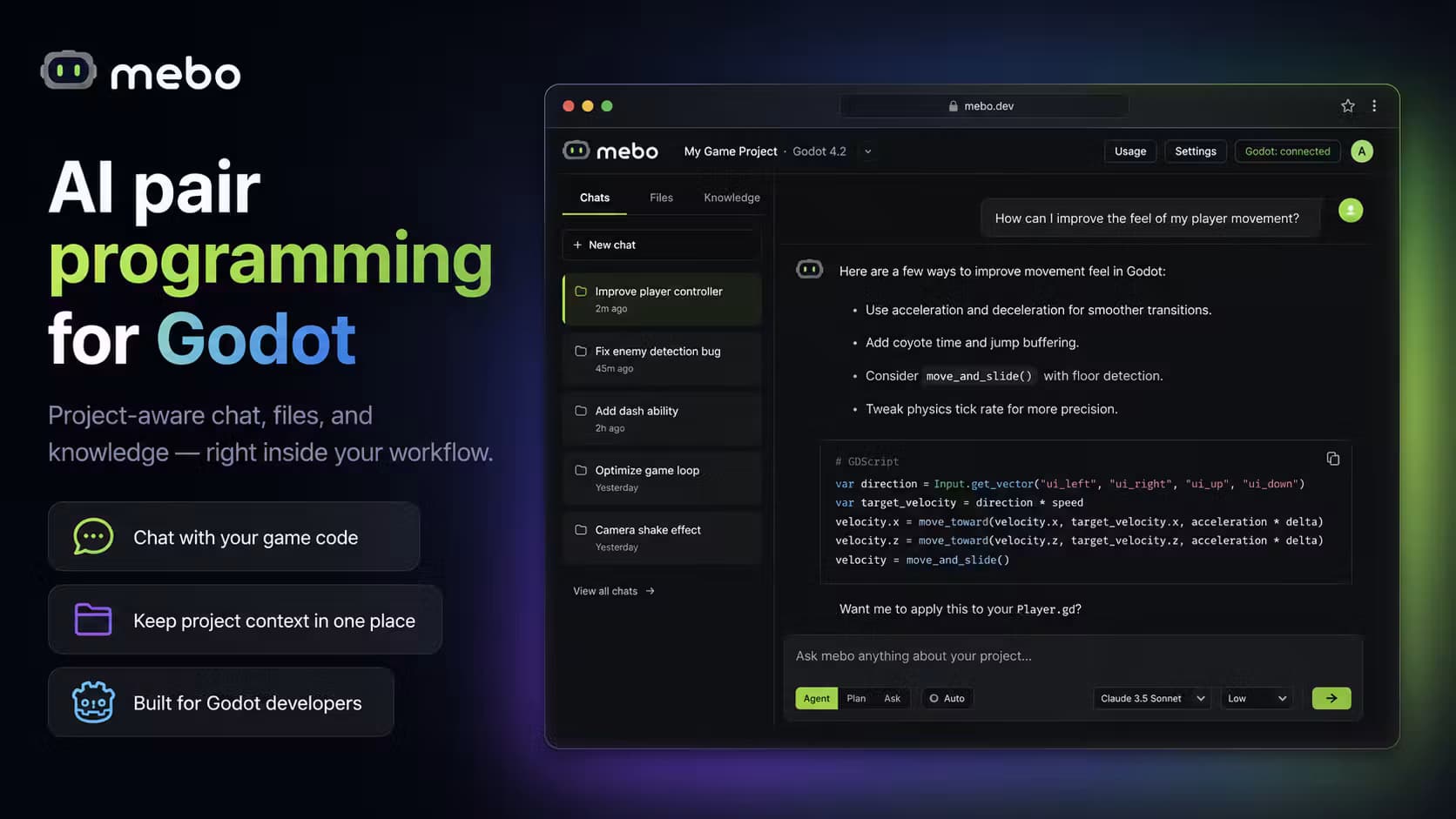Viewport: 1456px width, 819px height.
Task: Click the green user avatar beside the question
Action: [x=1351, y=211]
